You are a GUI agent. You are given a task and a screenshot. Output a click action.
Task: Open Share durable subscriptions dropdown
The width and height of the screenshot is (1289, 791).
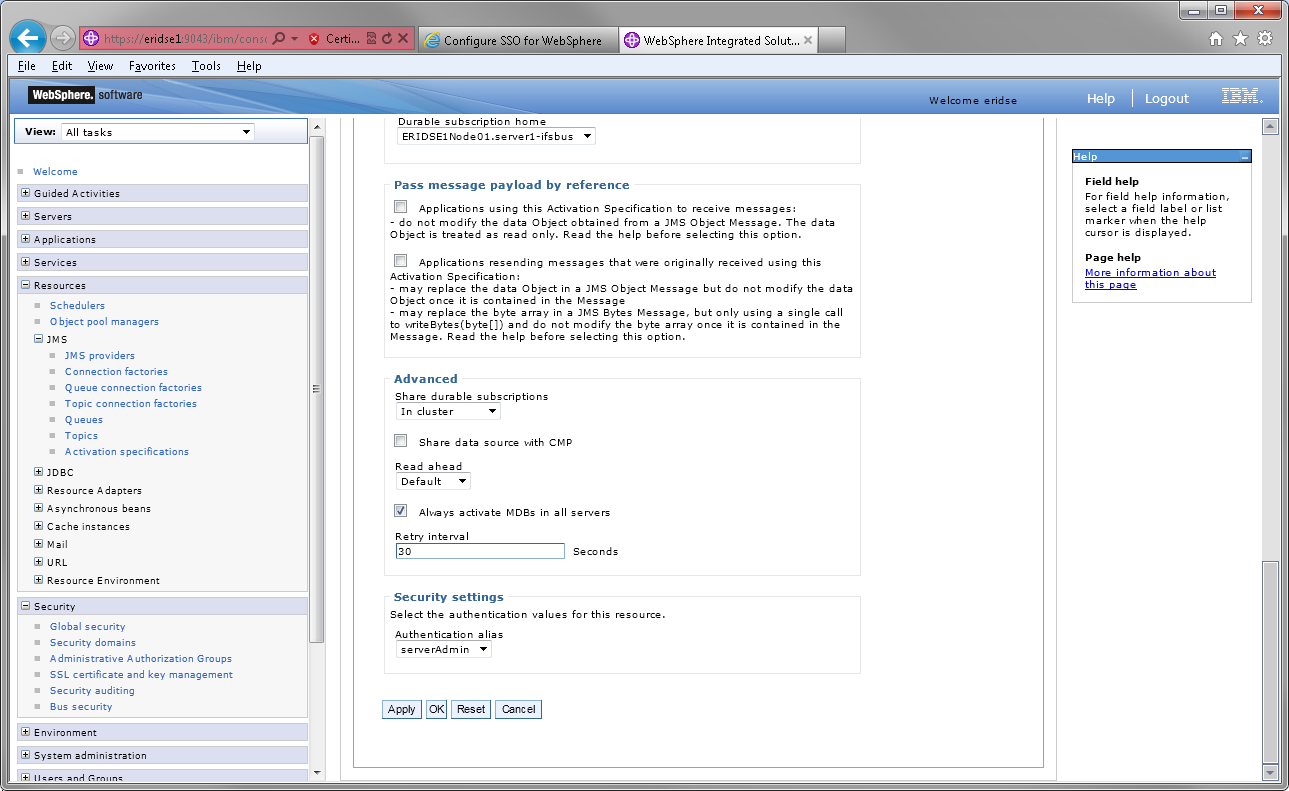click(x=448, y=411)
